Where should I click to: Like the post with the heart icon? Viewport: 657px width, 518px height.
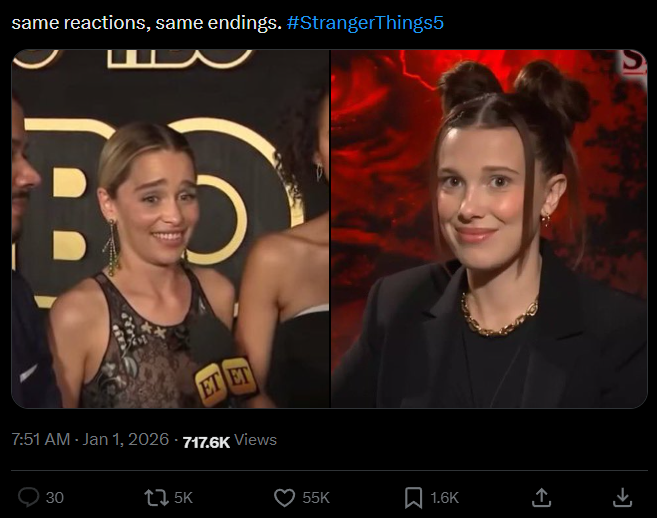(285, 497)
